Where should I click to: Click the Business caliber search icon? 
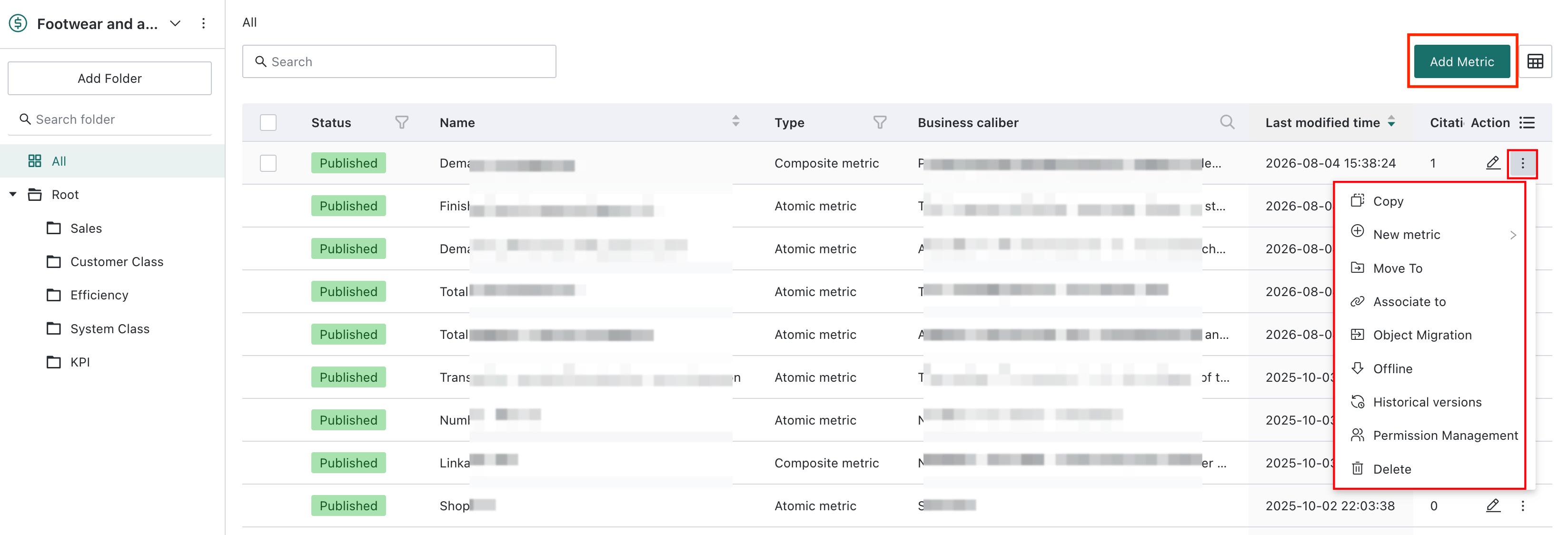point(1227,122)
